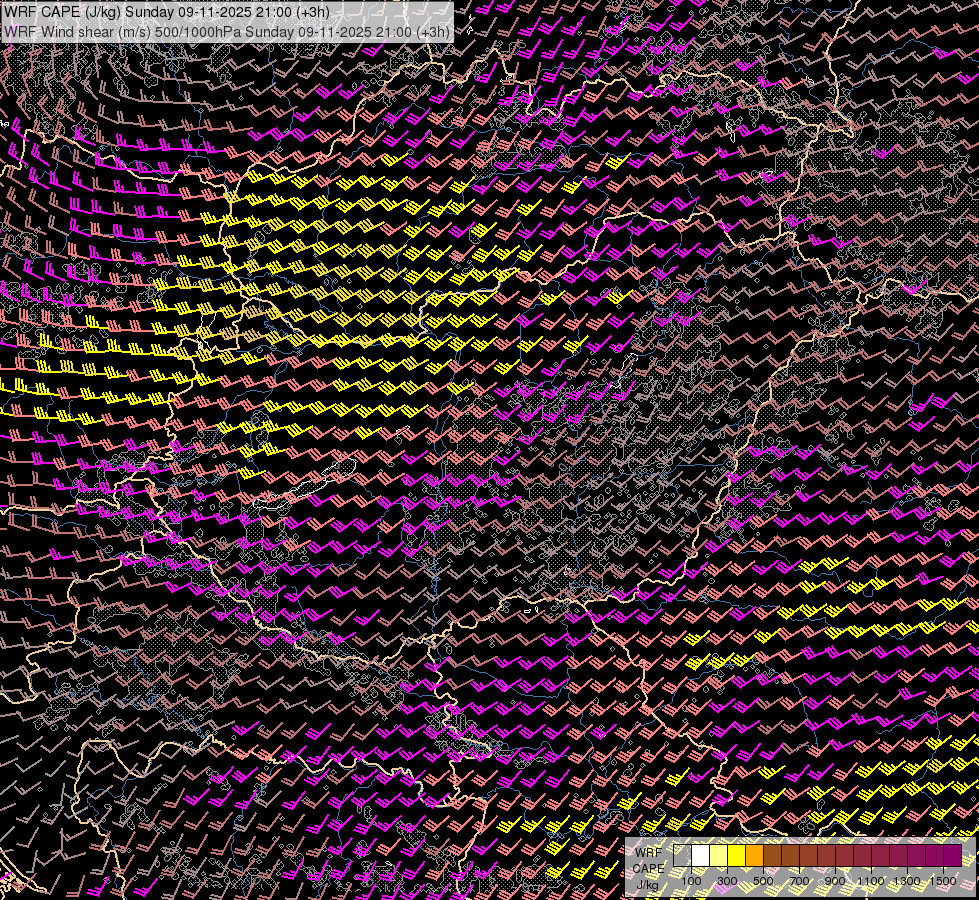Screen dimensions: 979x900
Task: Click the J/kg unit label in legend
Action: pos(647,884)
